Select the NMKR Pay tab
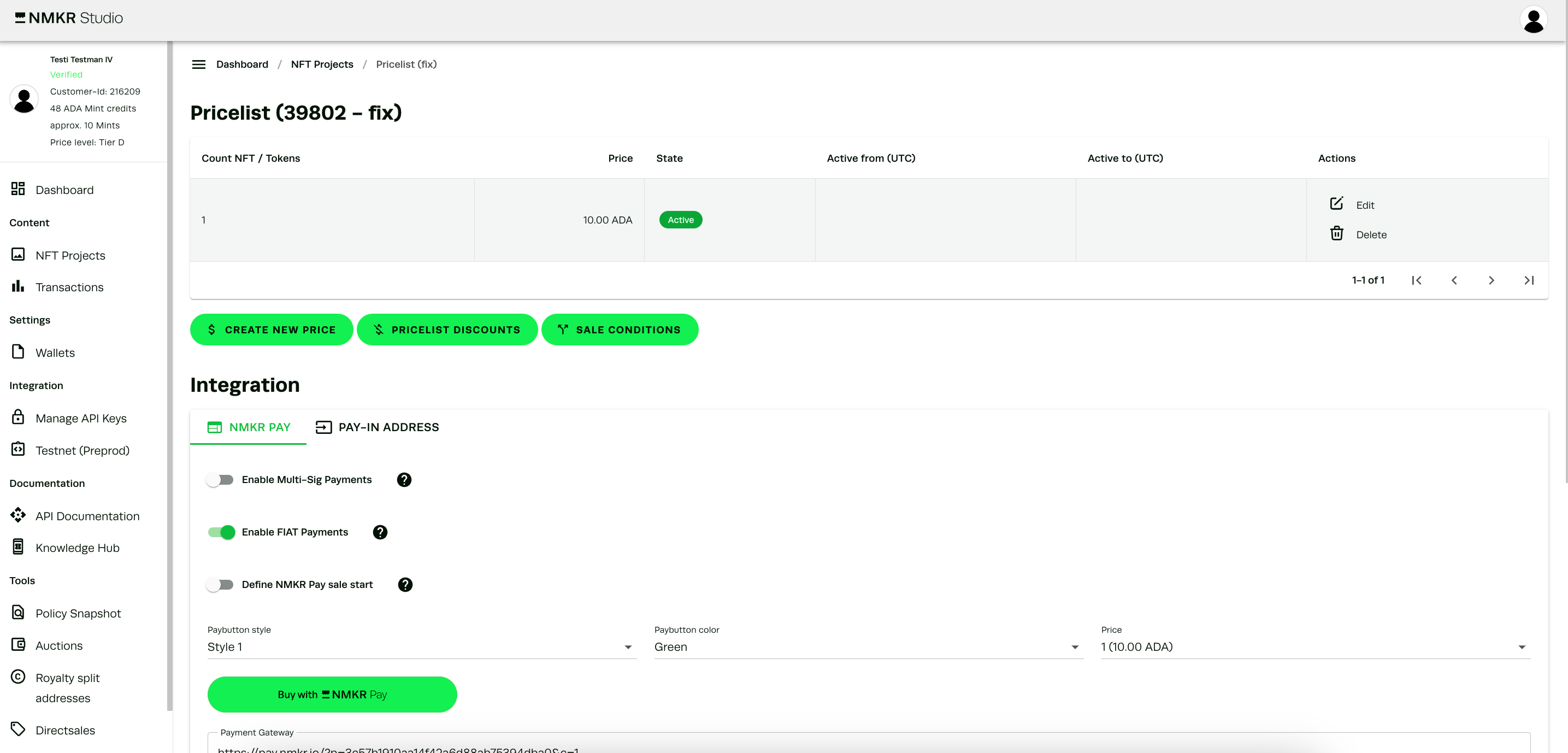Image resolution: width=1568 pixels, height=753 pixels. [249, 427]
